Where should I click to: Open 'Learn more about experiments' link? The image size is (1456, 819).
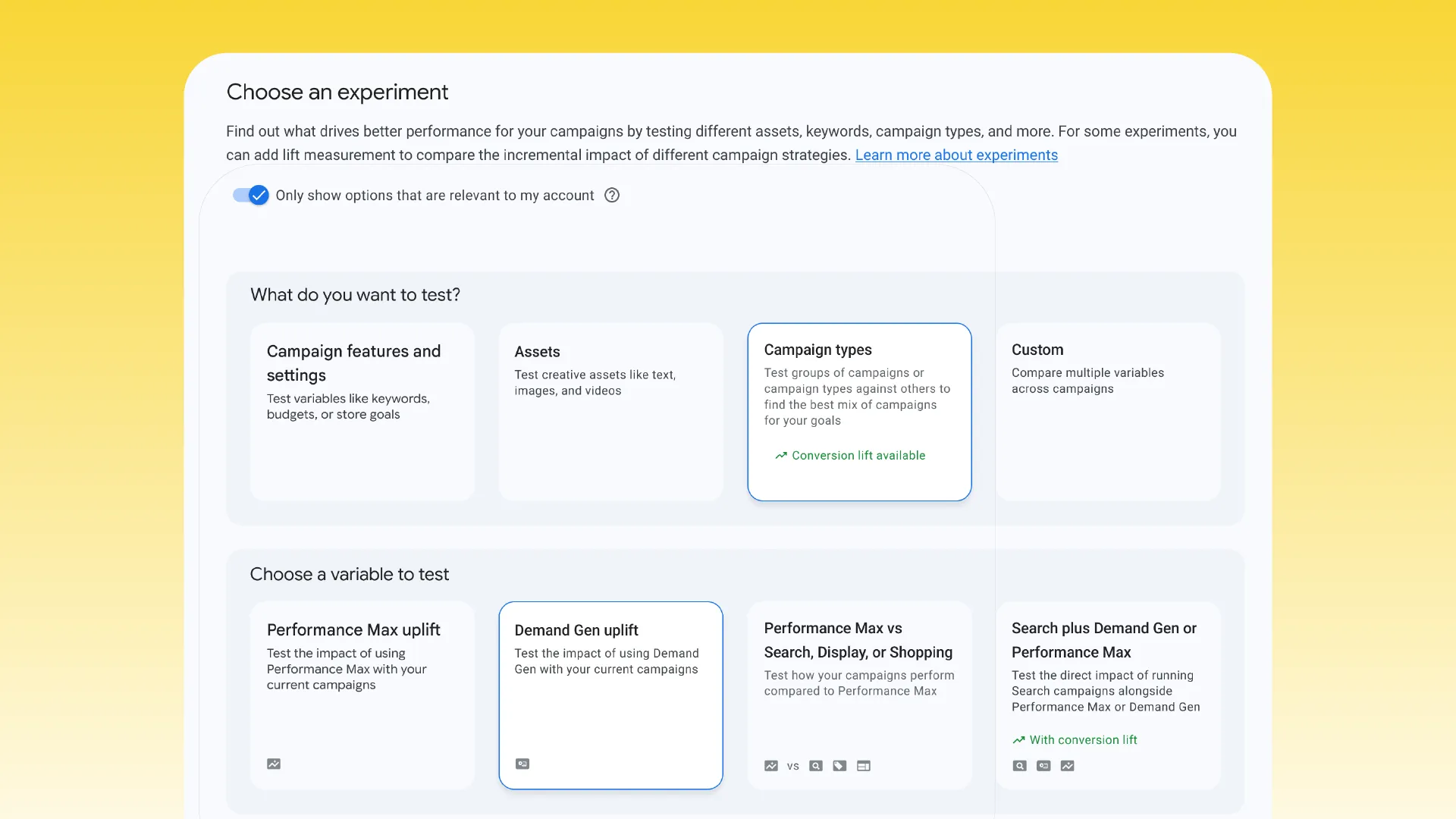[x=956, y=155]
